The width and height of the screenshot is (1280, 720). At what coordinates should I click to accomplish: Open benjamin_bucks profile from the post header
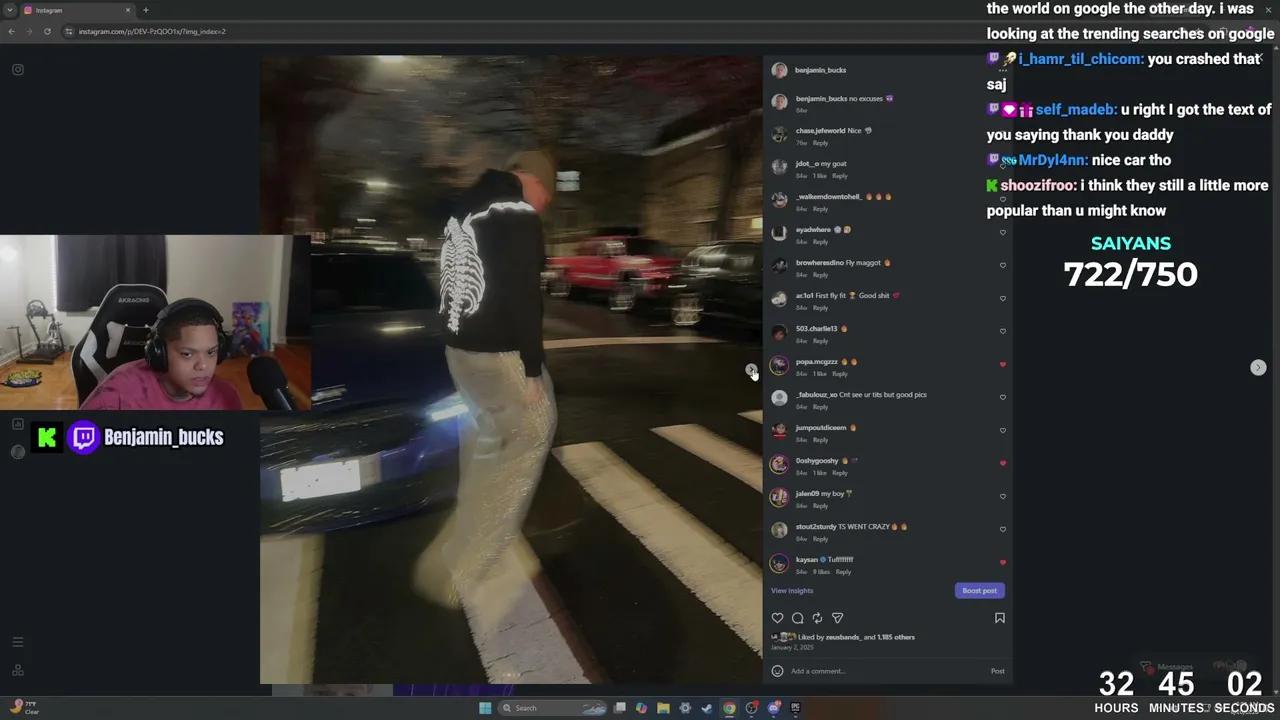(x=821, y=70)
